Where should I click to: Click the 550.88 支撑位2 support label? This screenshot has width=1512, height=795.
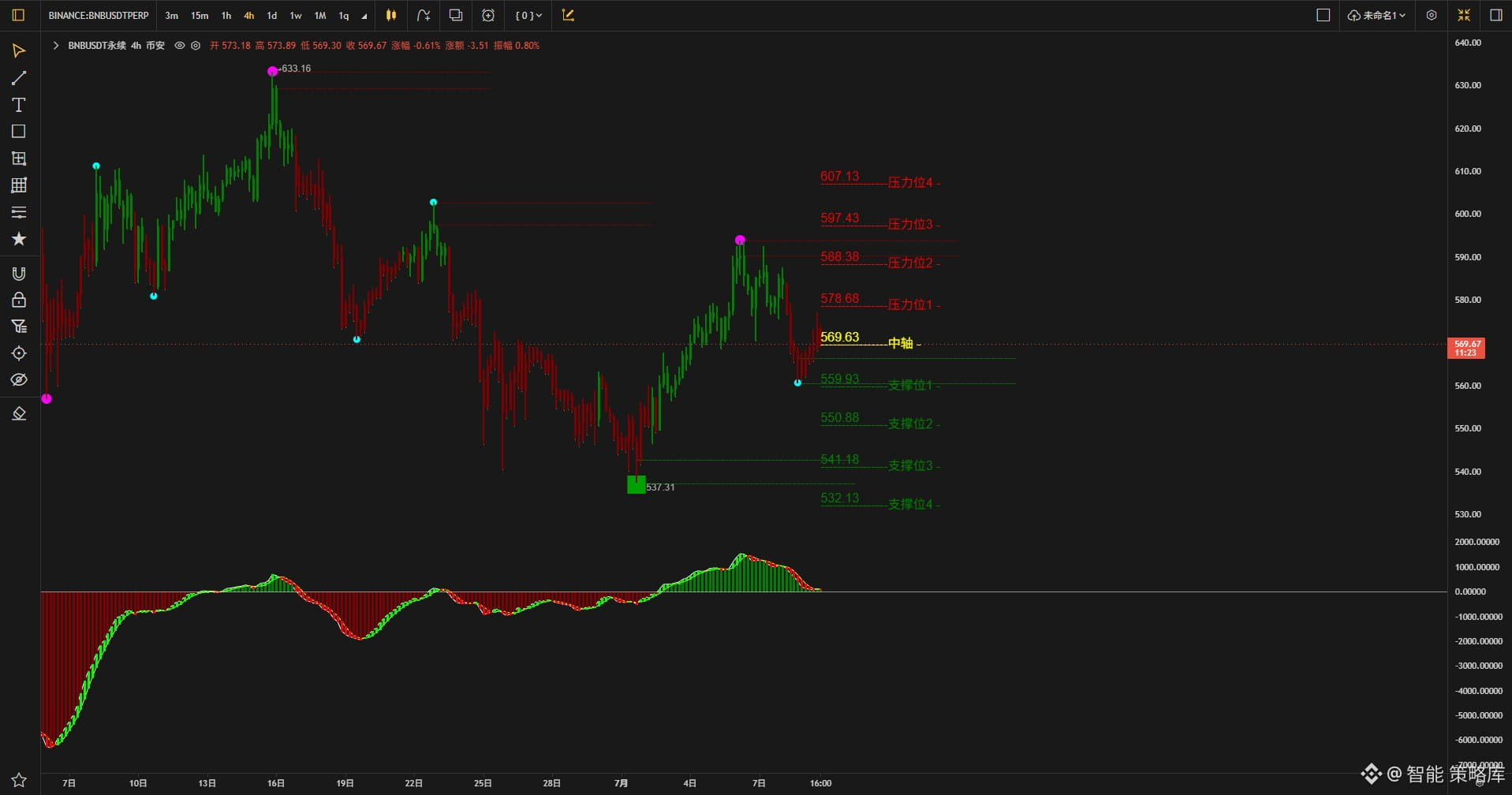[879, 420]
